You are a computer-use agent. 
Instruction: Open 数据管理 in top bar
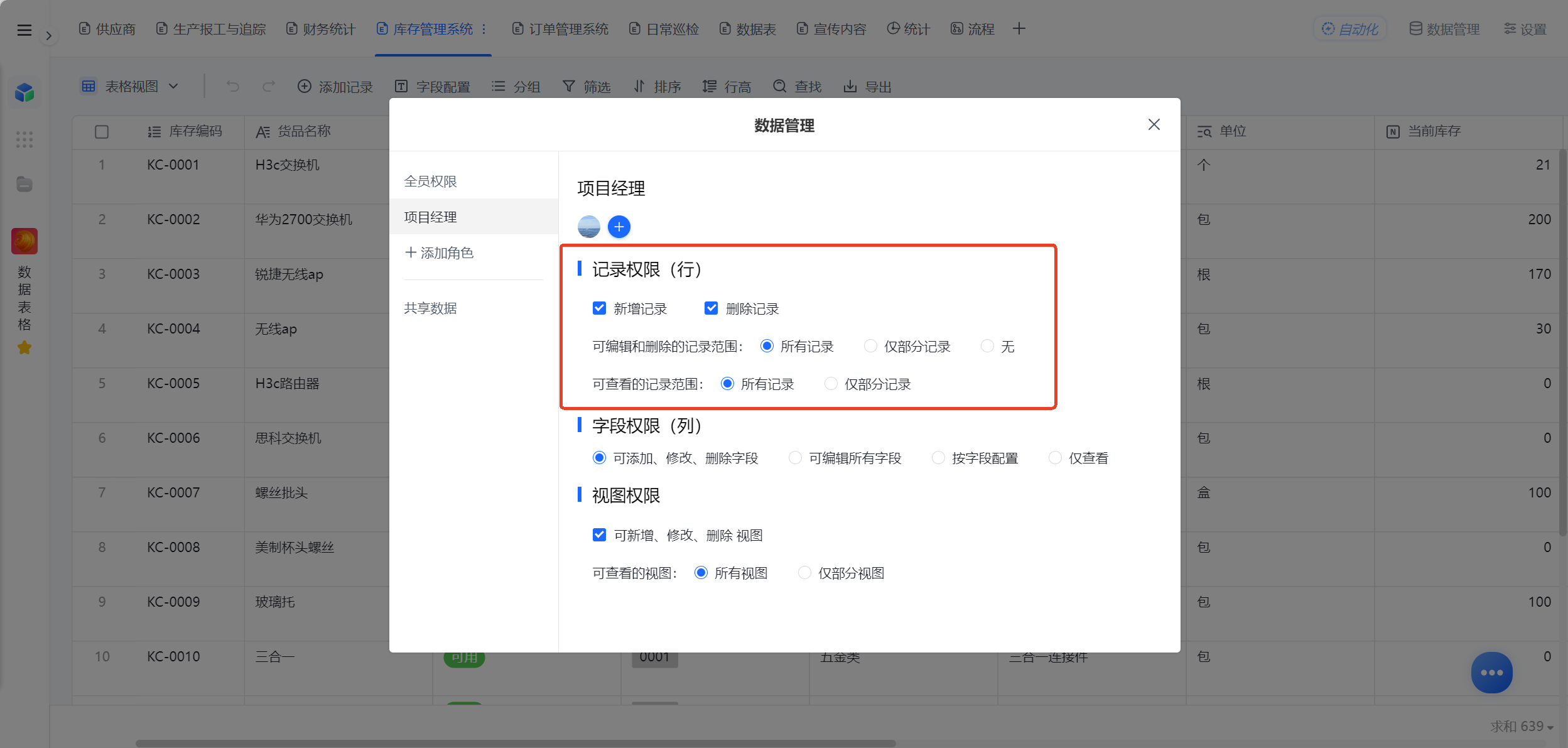tap(1444, 29)
